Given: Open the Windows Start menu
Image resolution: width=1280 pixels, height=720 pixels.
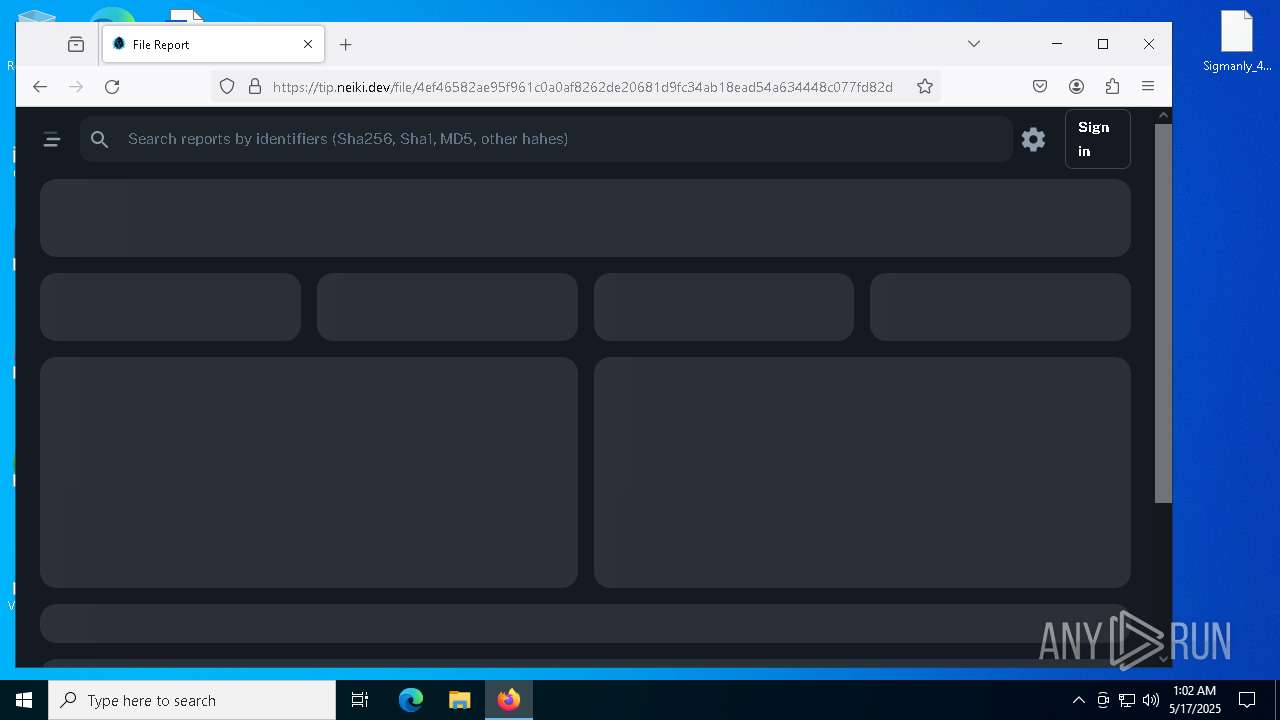Looking at the screenshot, I should click(x=24, y=700).
